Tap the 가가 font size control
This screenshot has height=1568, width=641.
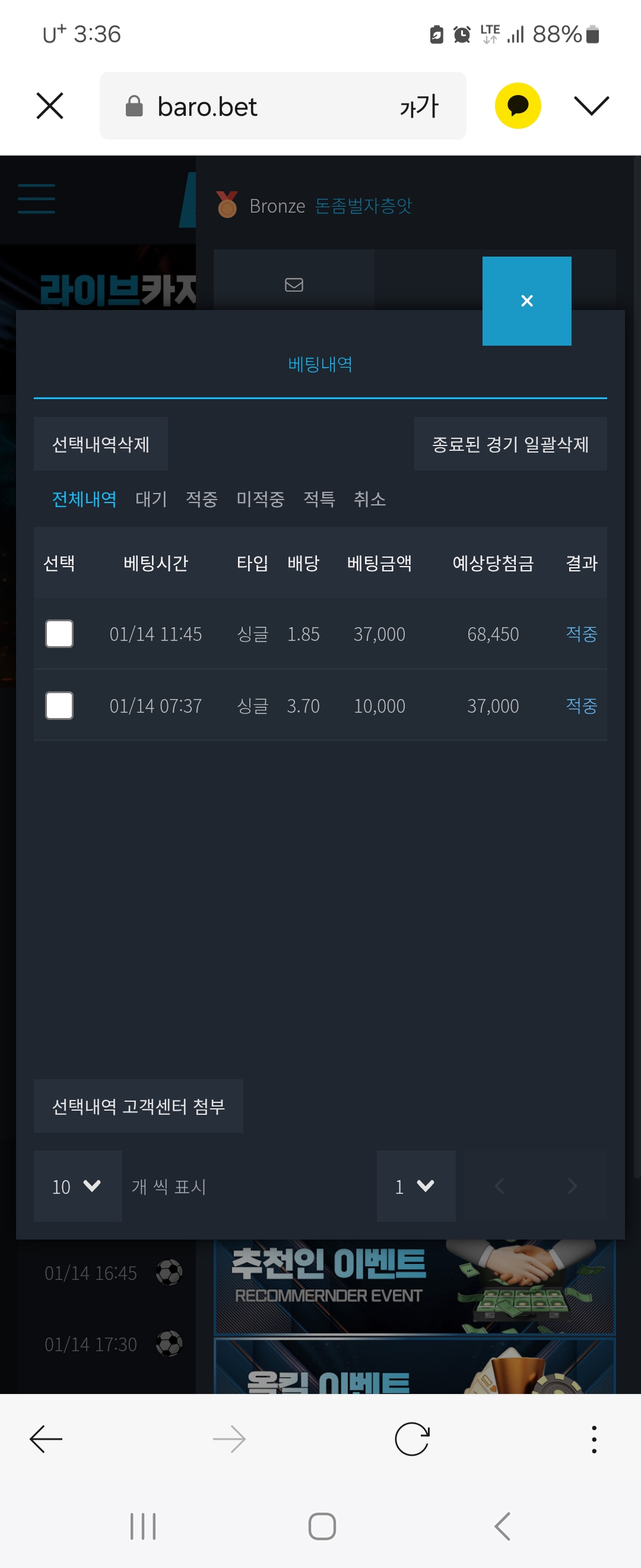coord(419,106)
